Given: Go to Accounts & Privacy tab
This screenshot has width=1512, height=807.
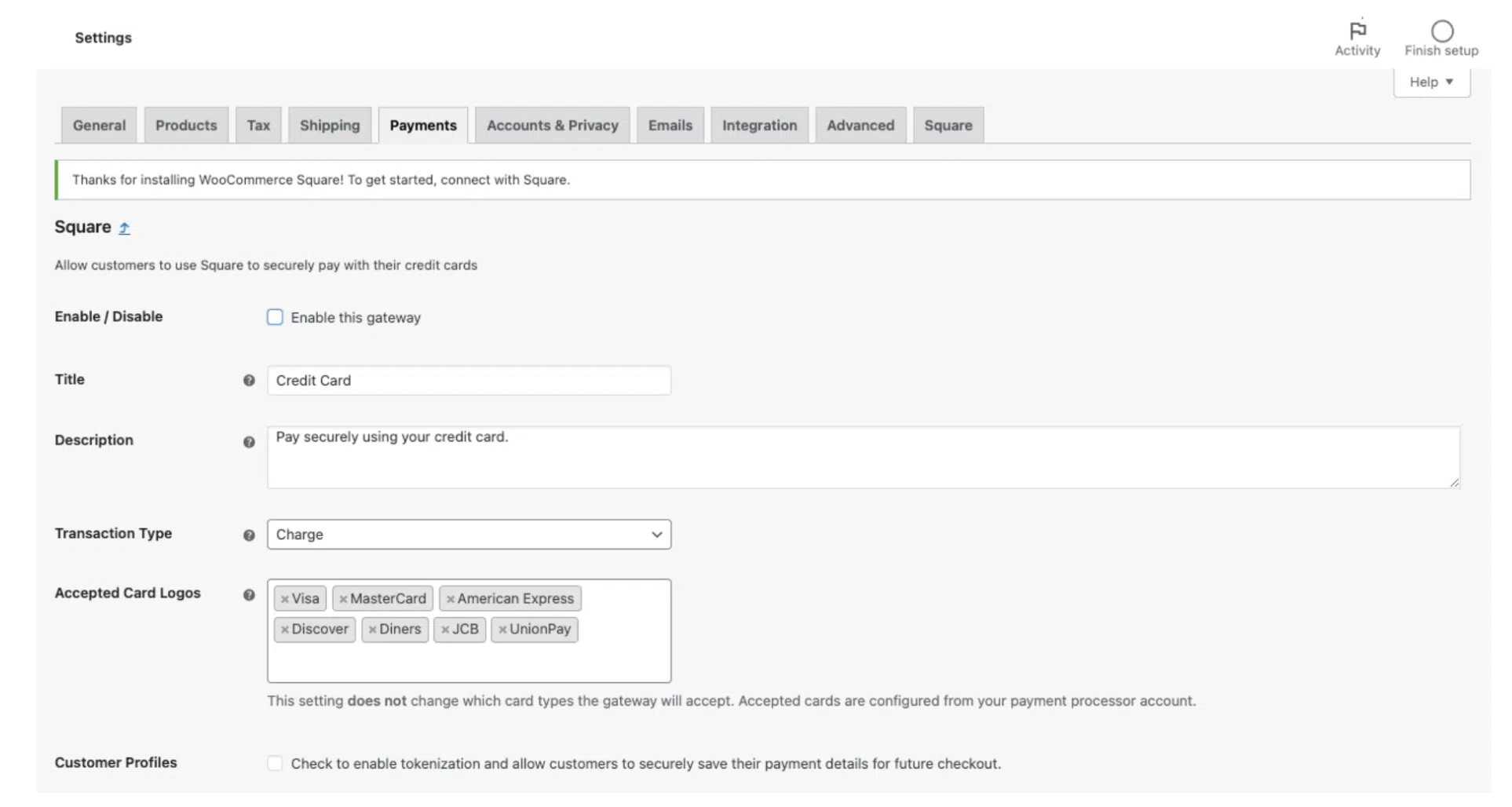Looking at the screenshot, I should tap(554, 126).
